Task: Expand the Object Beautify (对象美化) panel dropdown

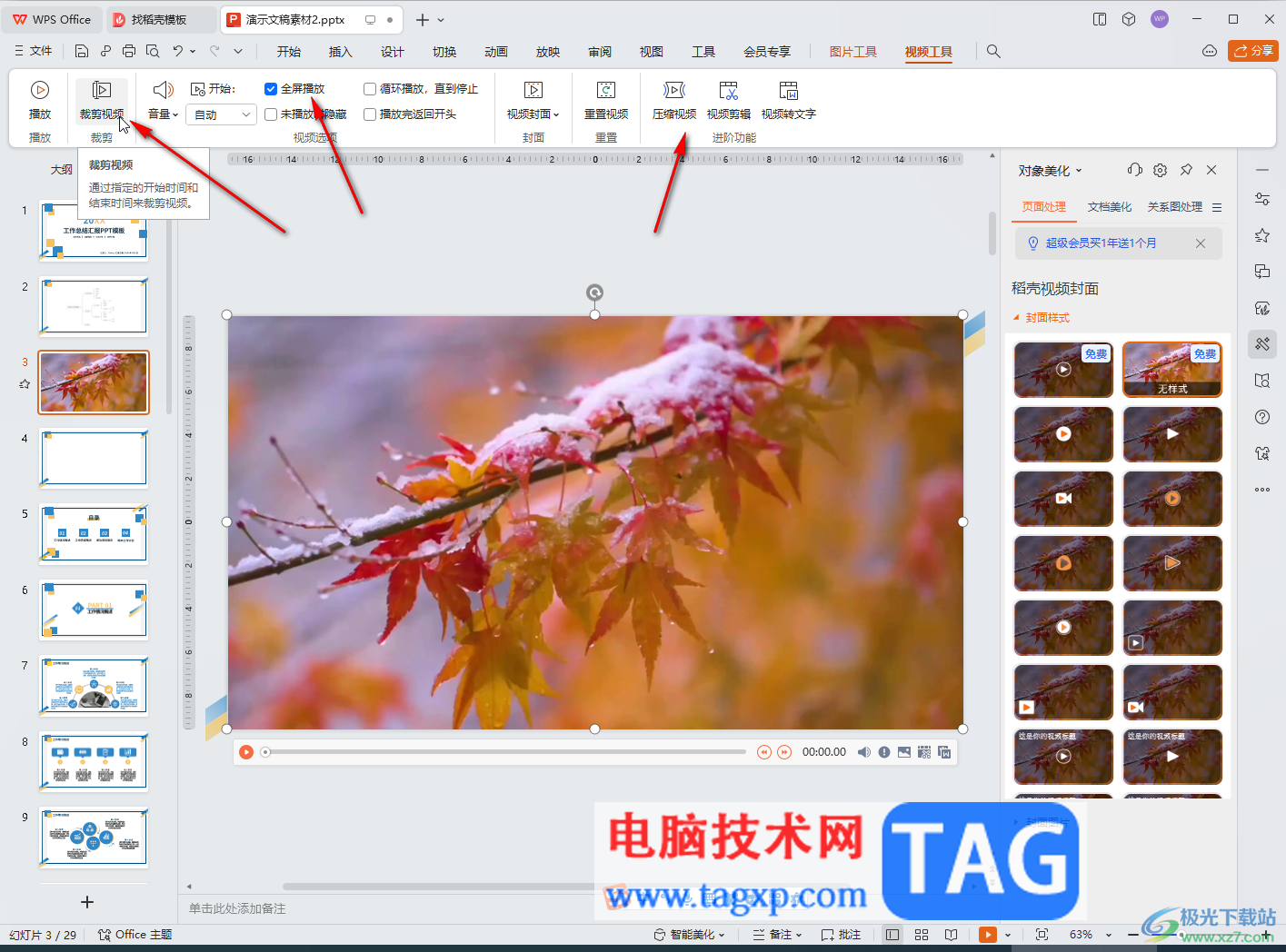Action: coord(1051,171)
